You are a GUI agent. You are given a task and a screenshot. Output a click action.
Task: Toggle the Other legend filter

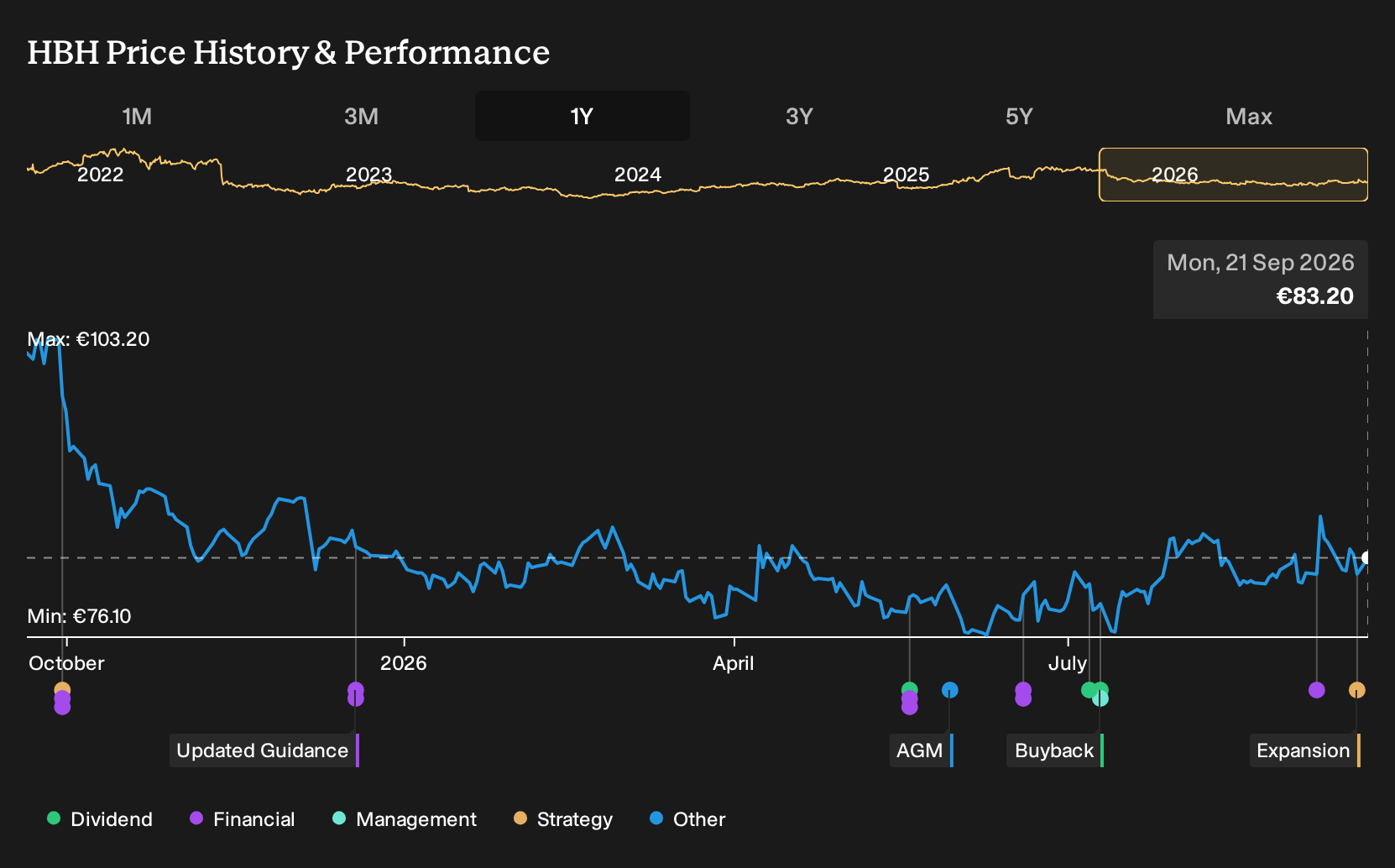pyautogui.click(x=687, y=819)
